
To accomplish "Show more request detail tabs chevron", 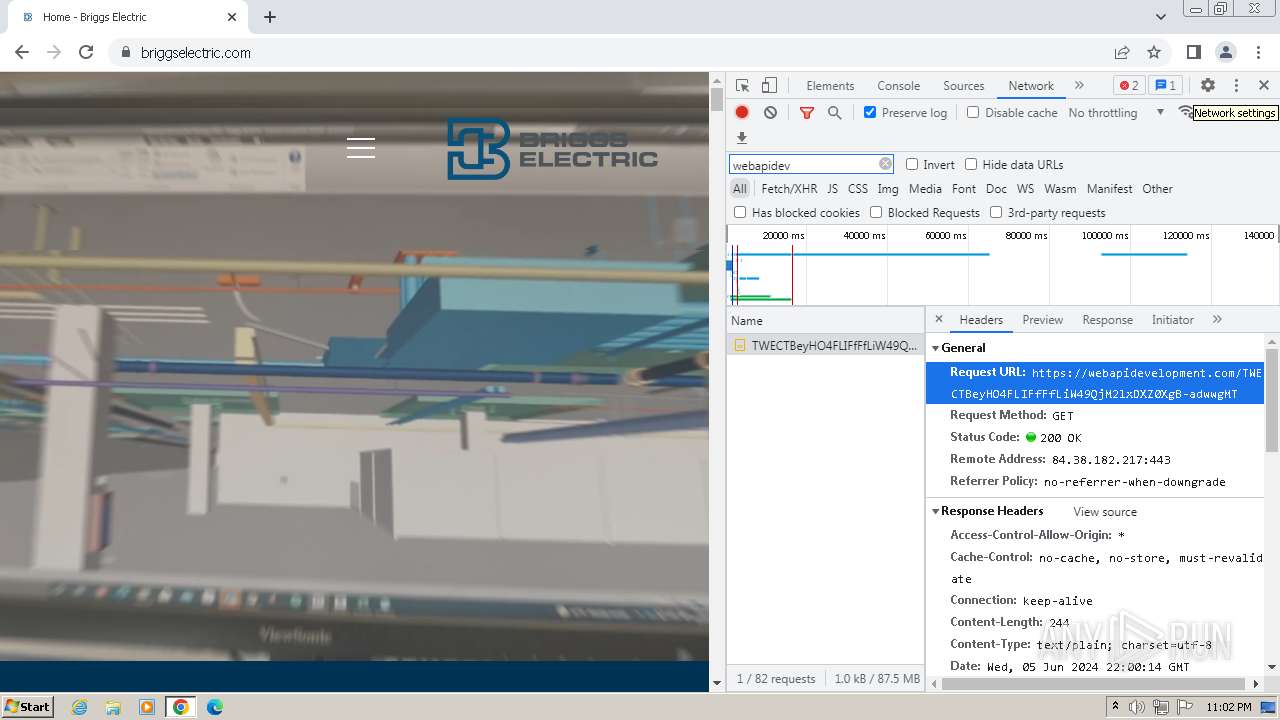I will (1217, 319).
